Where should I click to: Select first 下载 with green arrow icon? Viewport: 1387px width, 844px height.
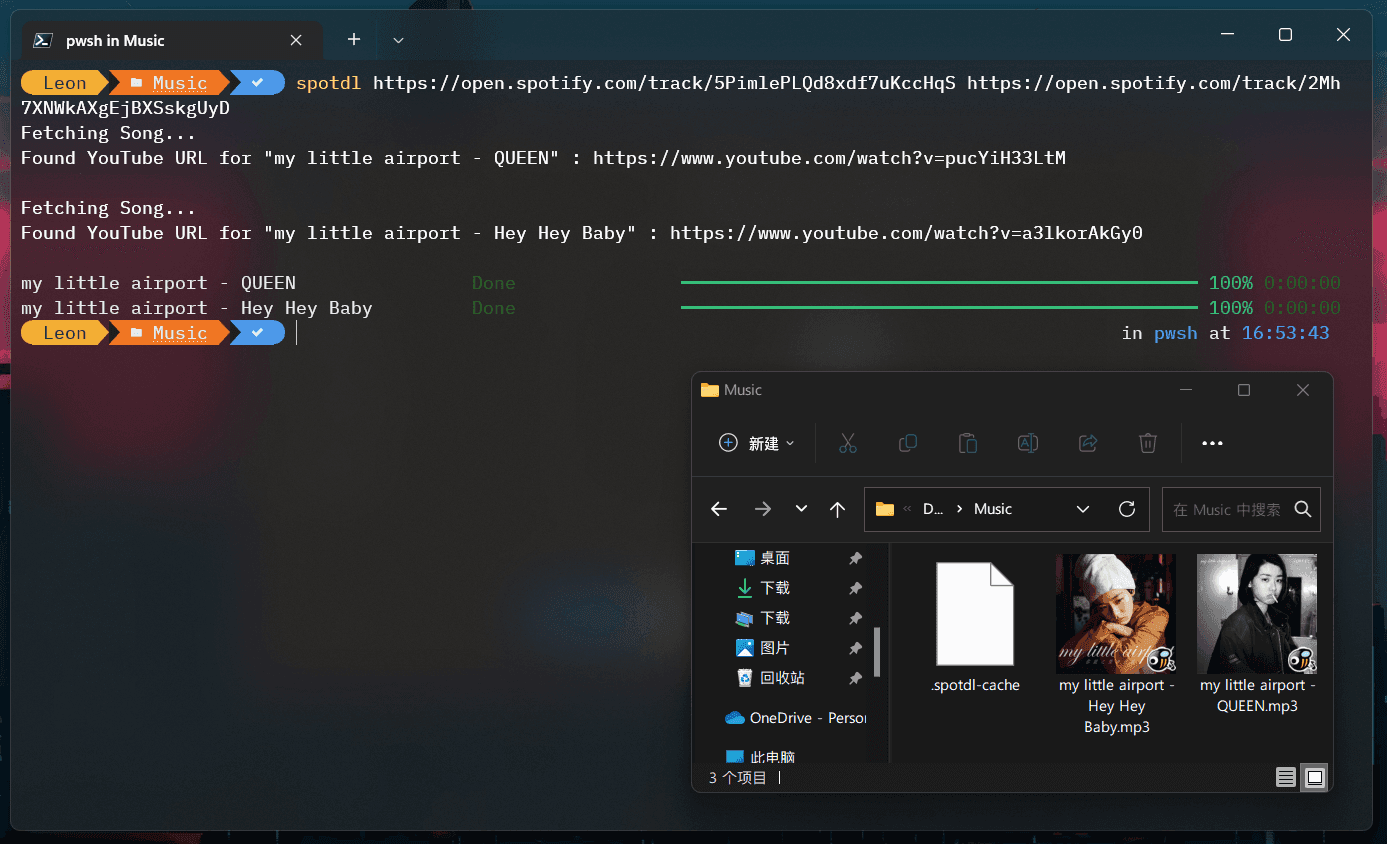[775, 588]
